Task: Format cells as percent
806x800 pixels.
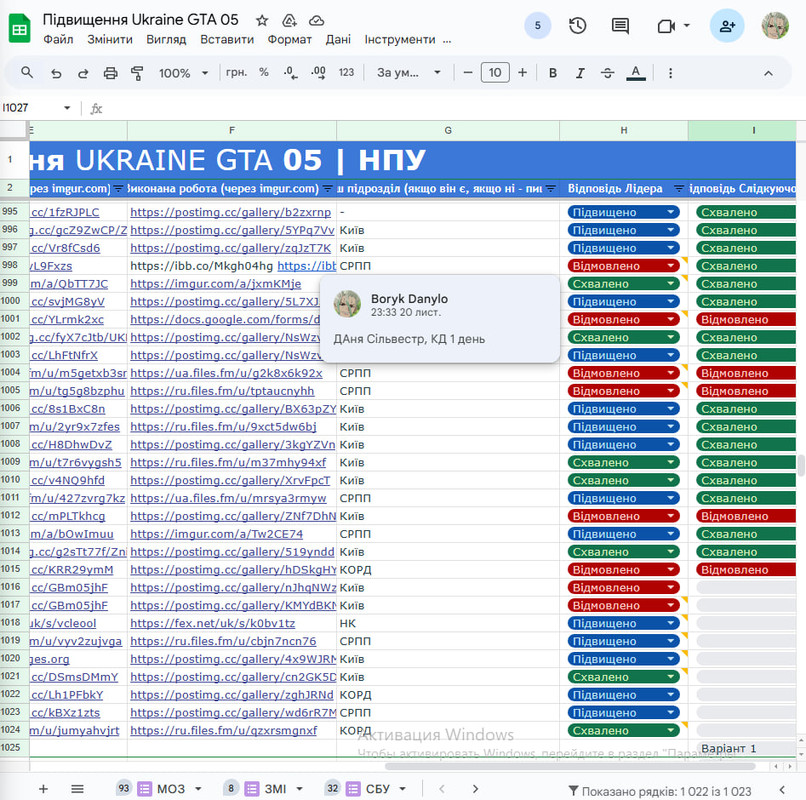Action: pyautogui.click(x=264, y=72)
